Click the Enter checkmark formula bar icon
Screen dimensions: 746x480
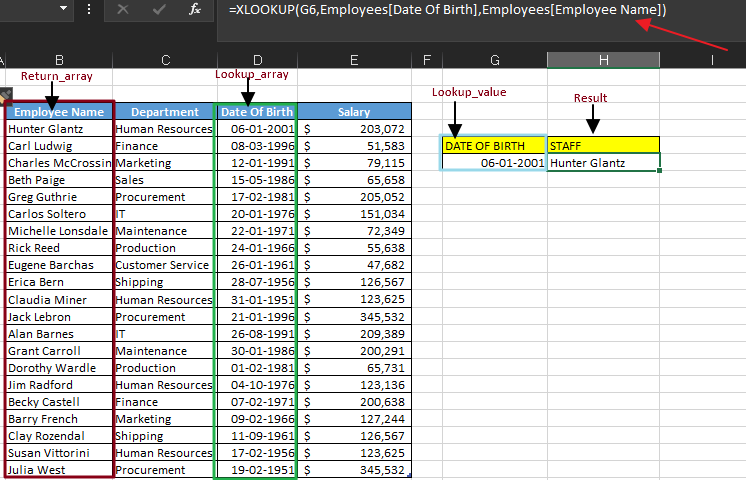[158, 9]
